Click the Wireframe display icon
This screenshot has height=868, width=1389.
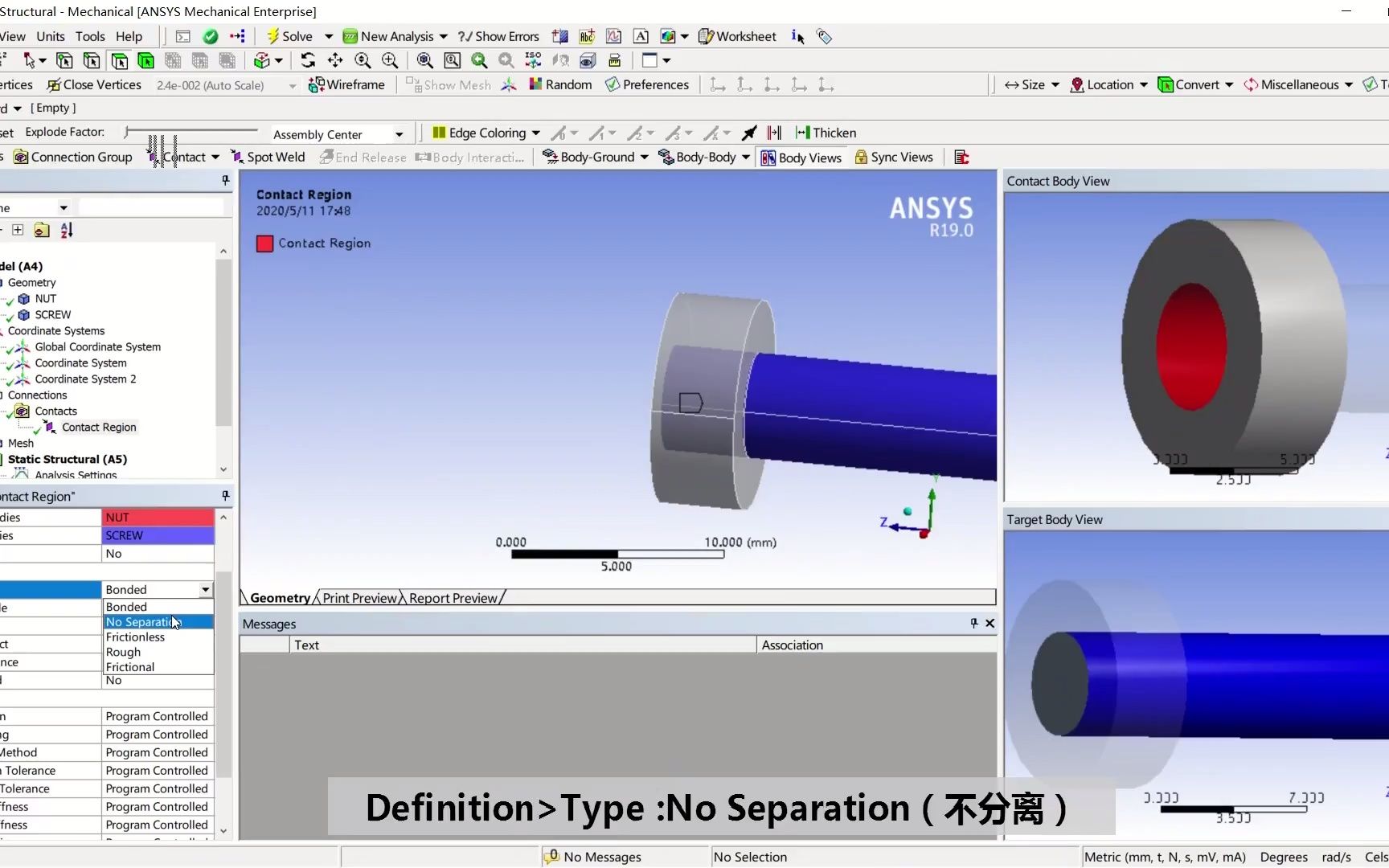346,84
